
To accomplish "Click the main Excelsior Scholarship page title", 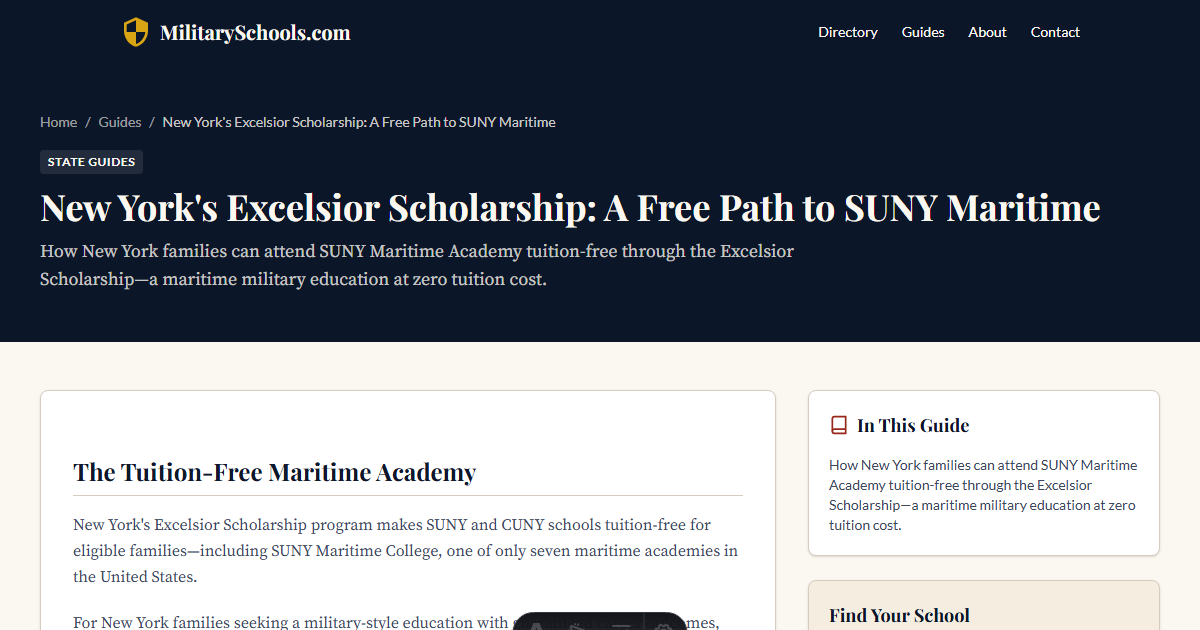I will point(570,208).
